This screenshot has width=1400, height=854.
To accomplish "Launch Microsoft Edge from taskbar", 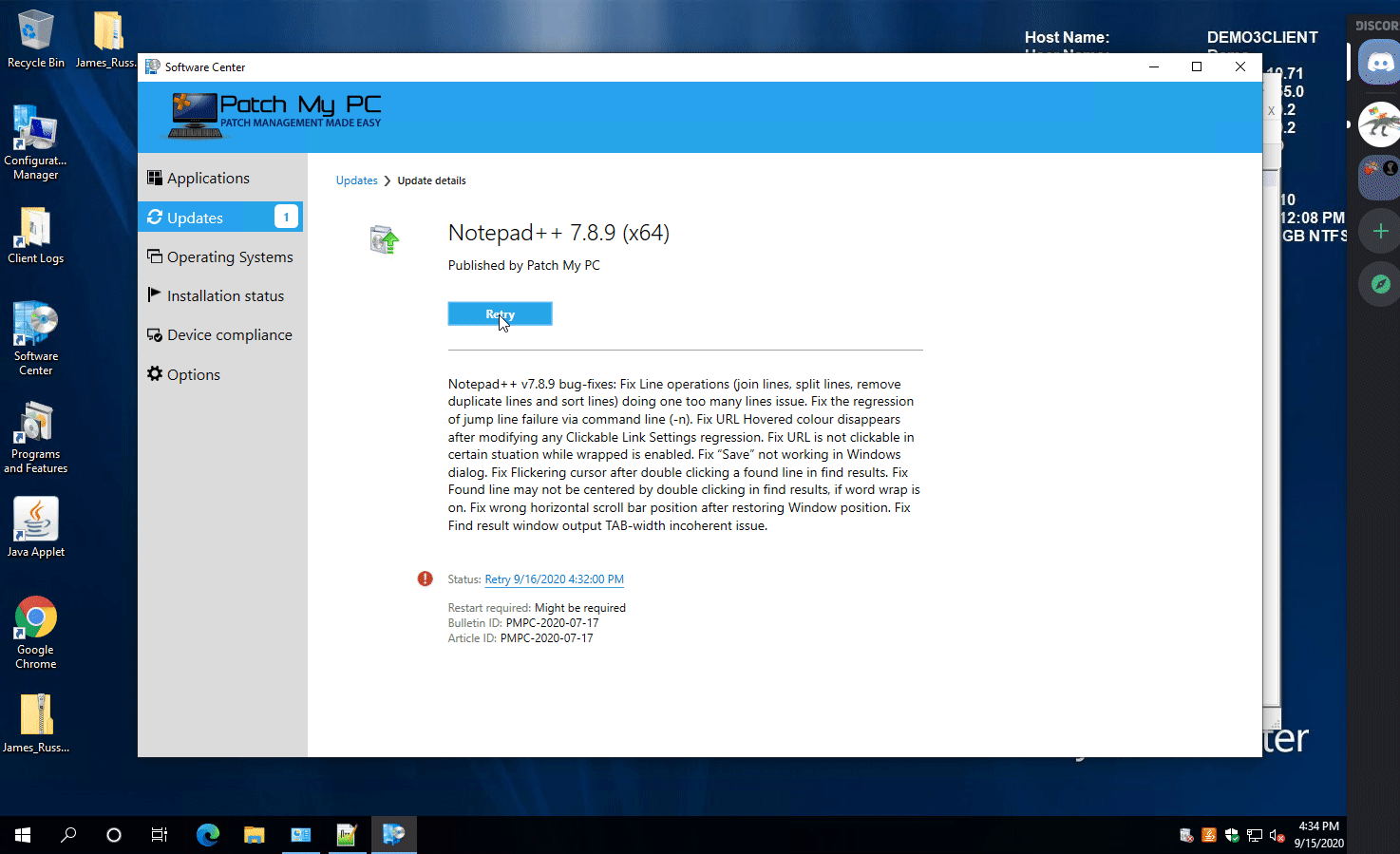I will pyautogui.click(x=207, y=835).
